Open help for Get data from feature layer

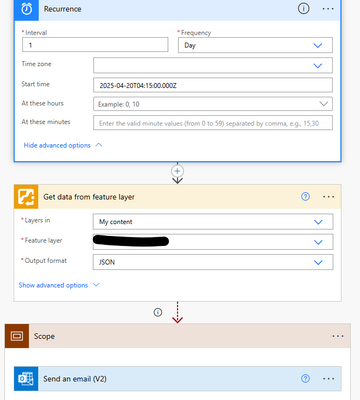(305, 197)
